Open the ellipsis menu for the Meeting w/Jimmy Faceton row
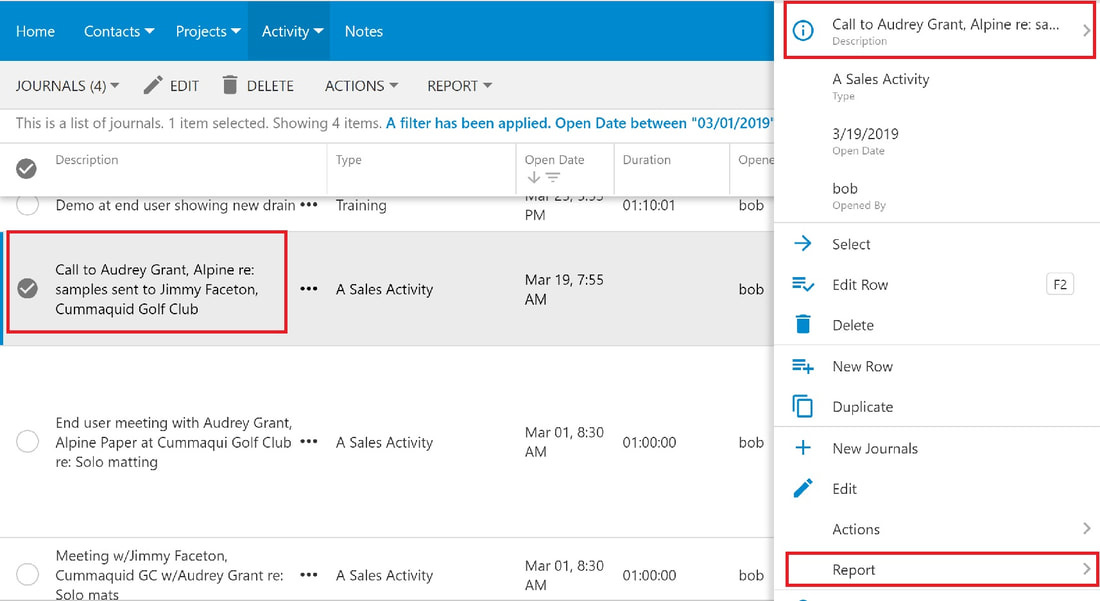1100x601 pixels. click(309, 575)
